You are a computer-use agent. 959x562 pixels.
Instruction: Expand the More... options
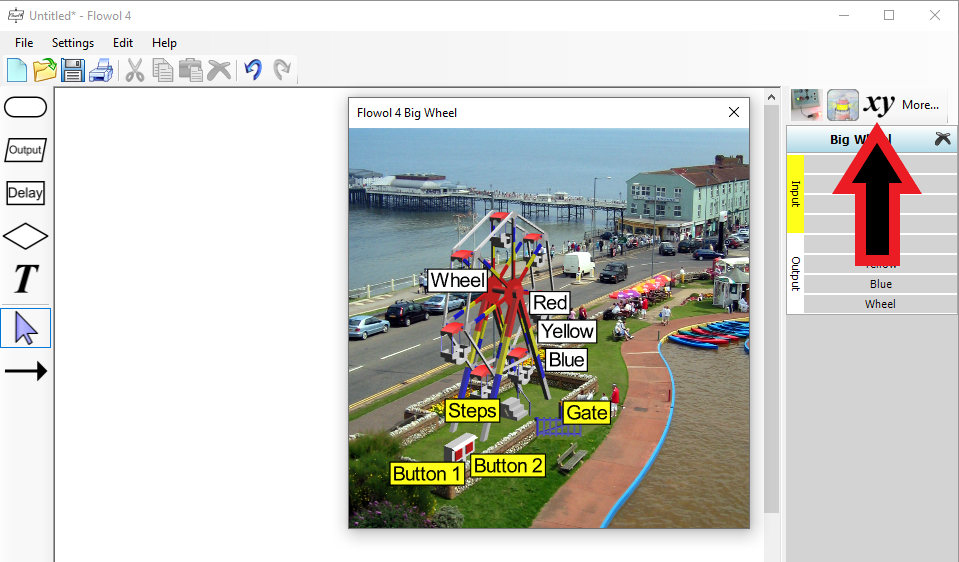click(920, 105)
